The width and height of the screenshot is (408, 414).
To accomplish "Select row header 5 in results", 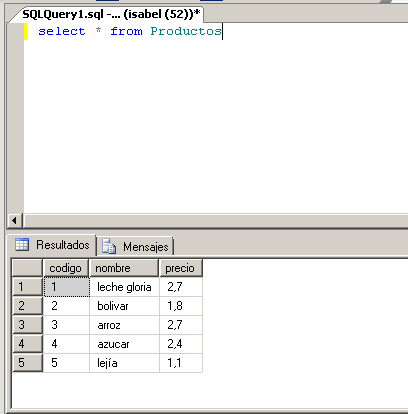I will [27, 363].
